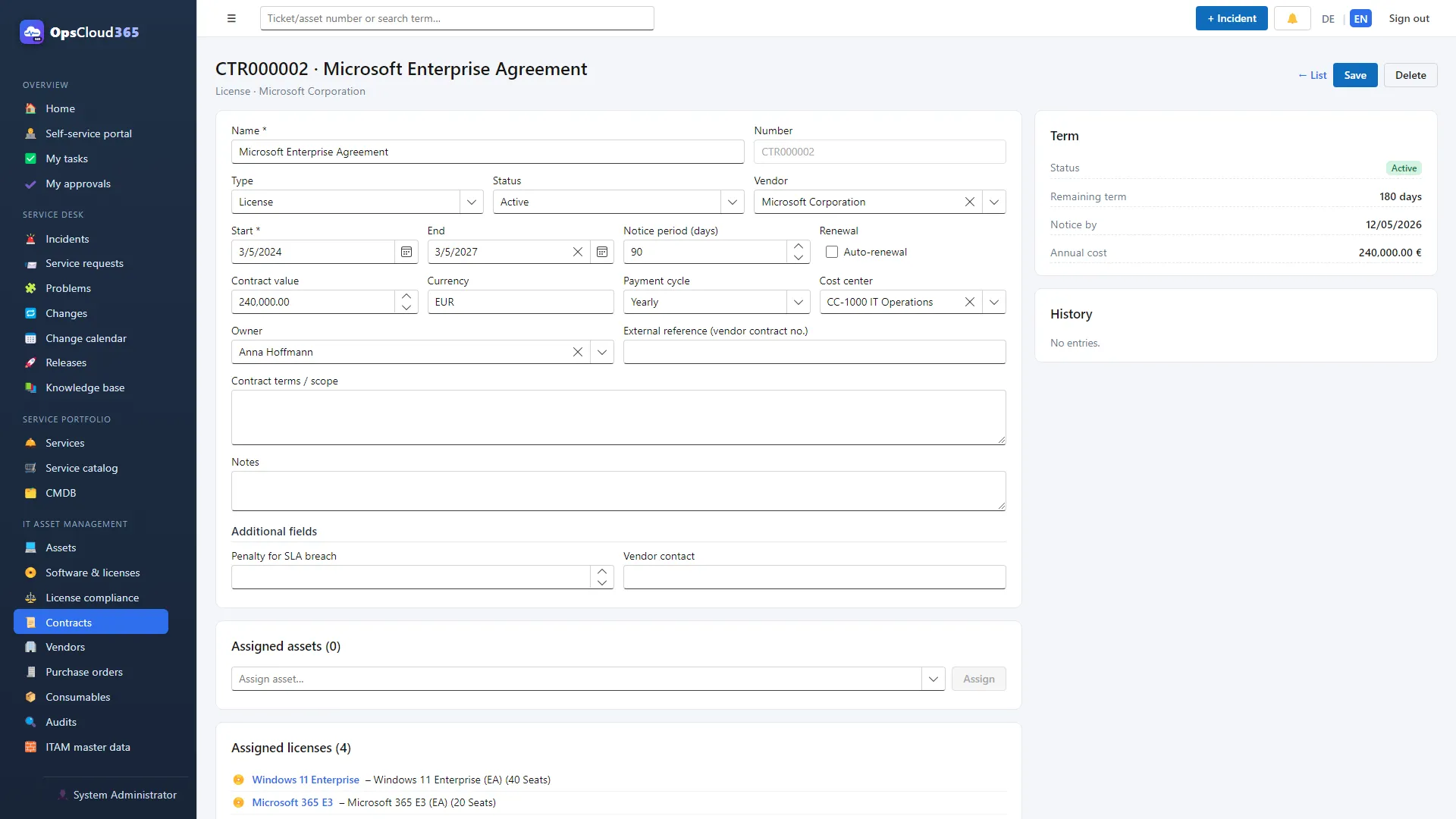The width and height of the screenshot is (1456, 819).
Task: Open the notifications bell icon
Action: 1292,18
